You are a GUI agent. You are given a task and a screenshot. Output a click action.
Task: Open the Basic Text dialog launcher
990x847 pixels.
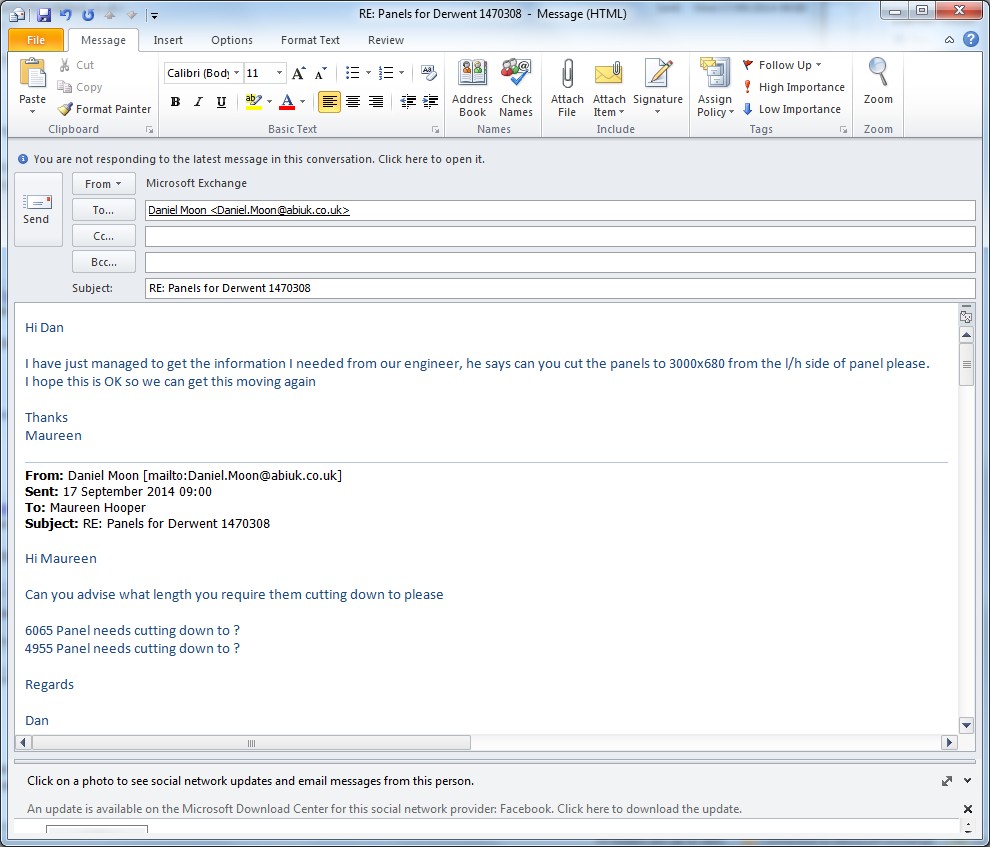point(435,129)
